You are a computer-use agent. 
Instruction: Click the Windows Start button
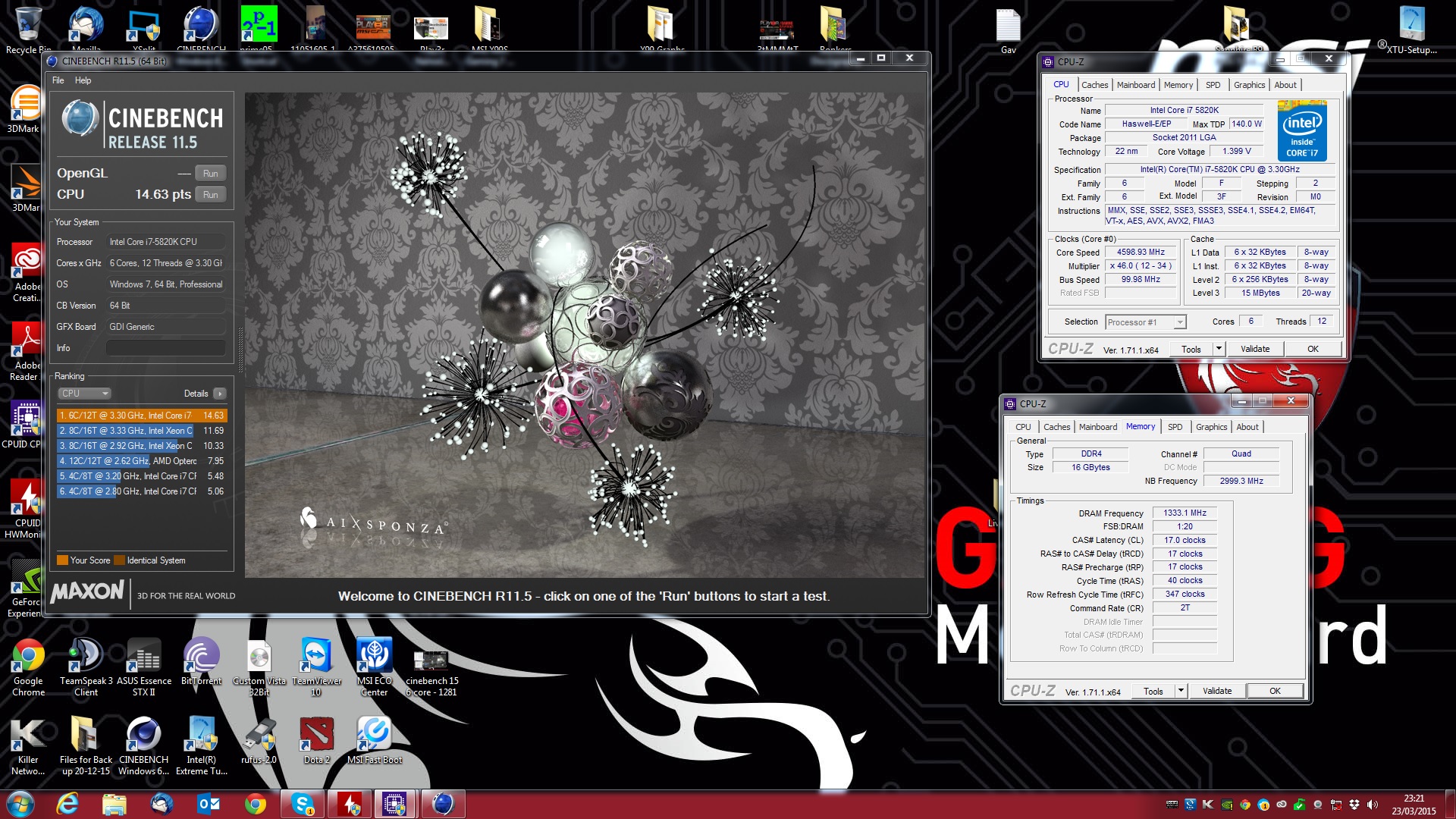pyautogui.click(x=20, y=804)
